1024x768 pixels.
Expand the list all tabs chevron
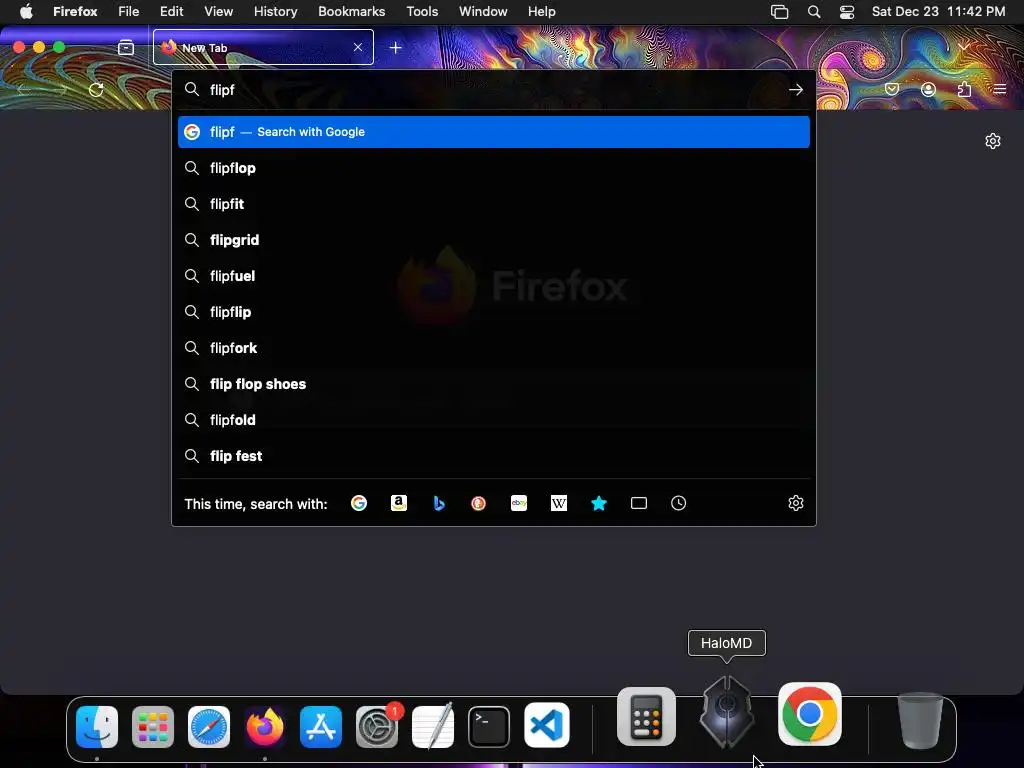pos(964,47)
